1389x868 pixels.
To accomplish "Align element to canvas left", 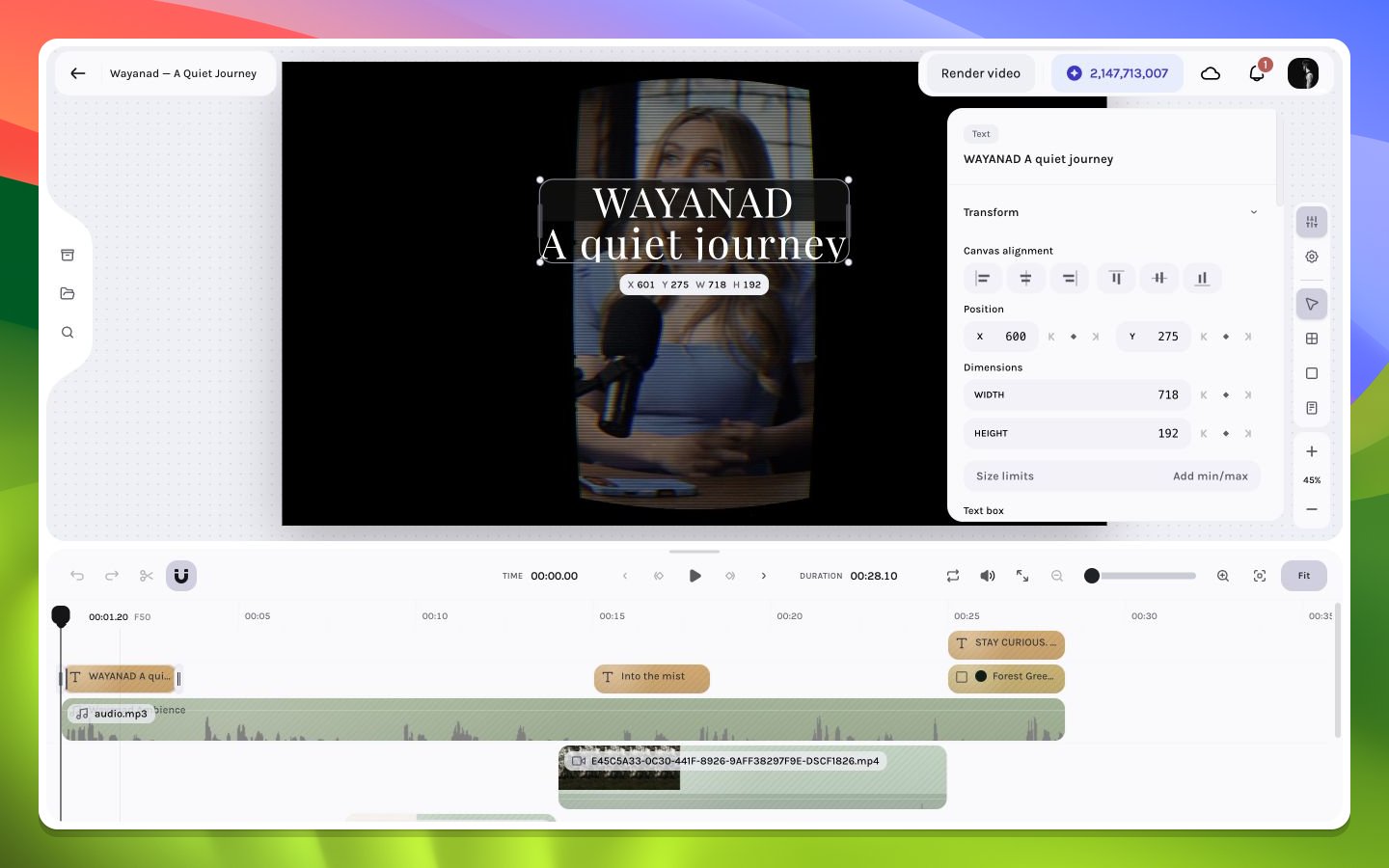I will 983,279.
